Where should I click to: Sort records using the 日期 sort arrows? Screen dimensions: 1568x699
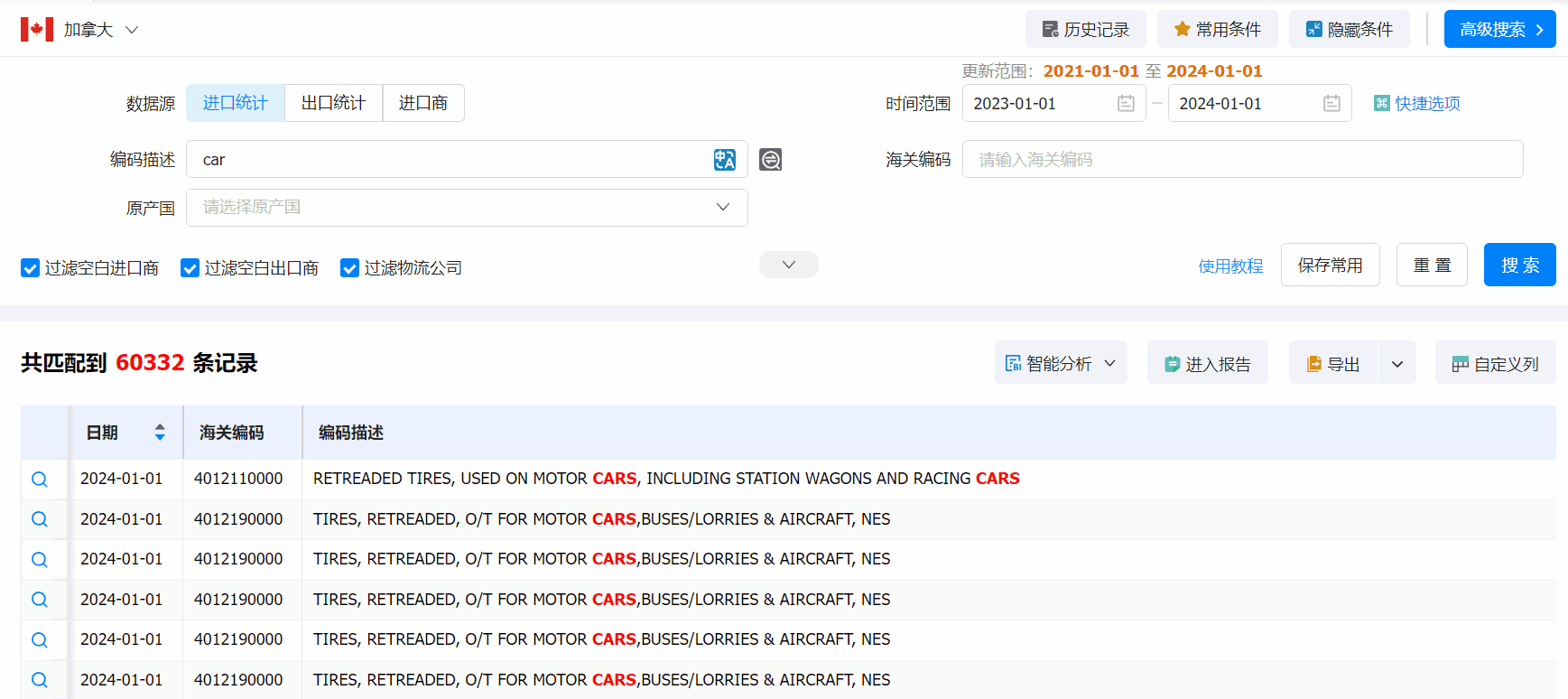pyautogui.click(x=160, y=433)
